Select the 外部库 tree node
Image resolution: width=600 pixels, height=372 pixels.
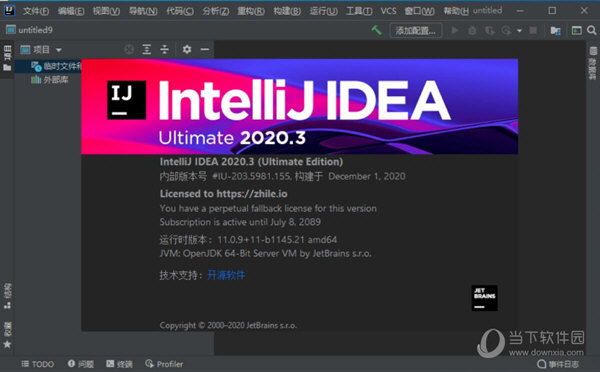[50, 80]
